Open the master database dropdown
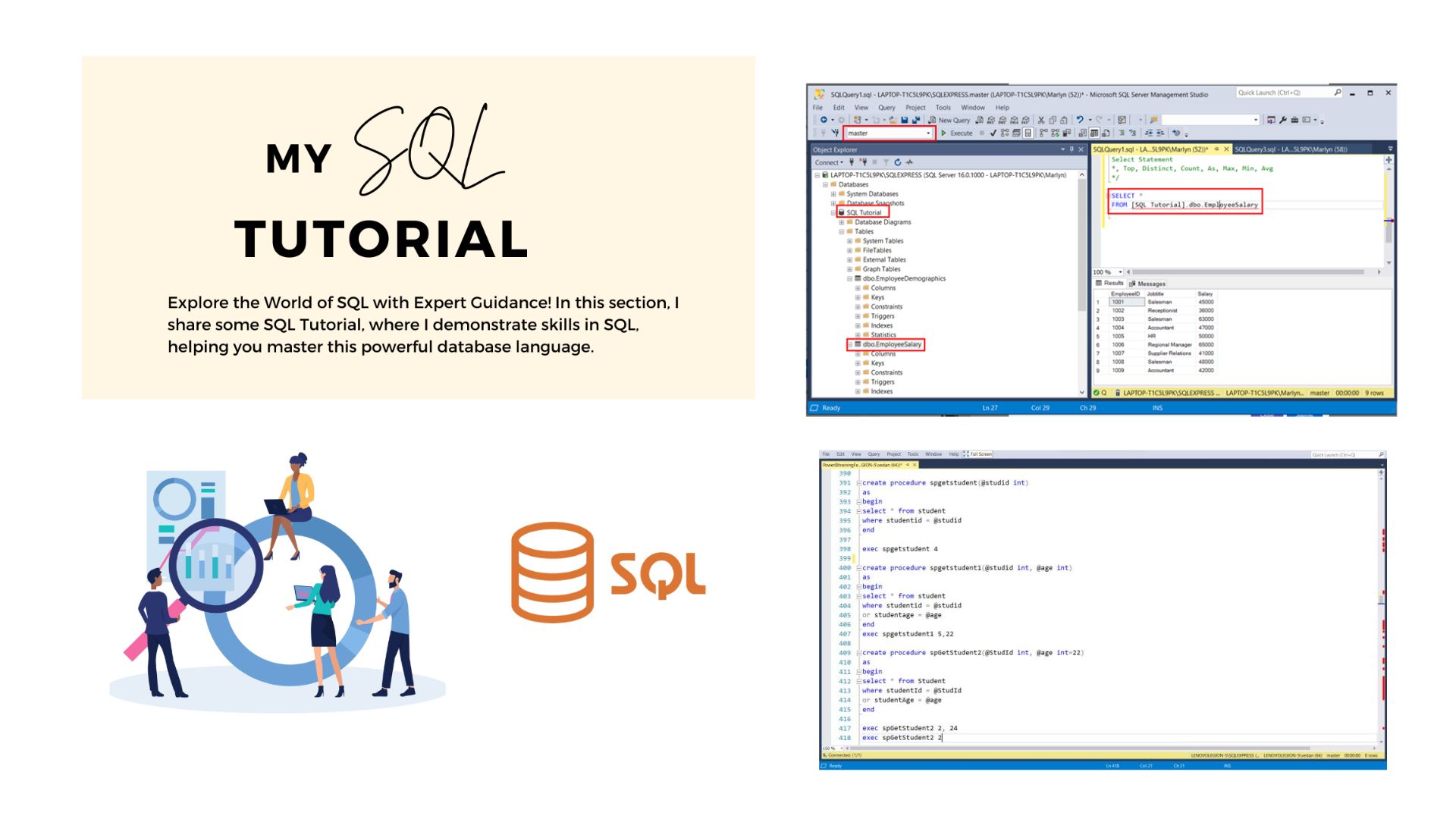Viewport: 1456px width, 819px height. [928, 133]
